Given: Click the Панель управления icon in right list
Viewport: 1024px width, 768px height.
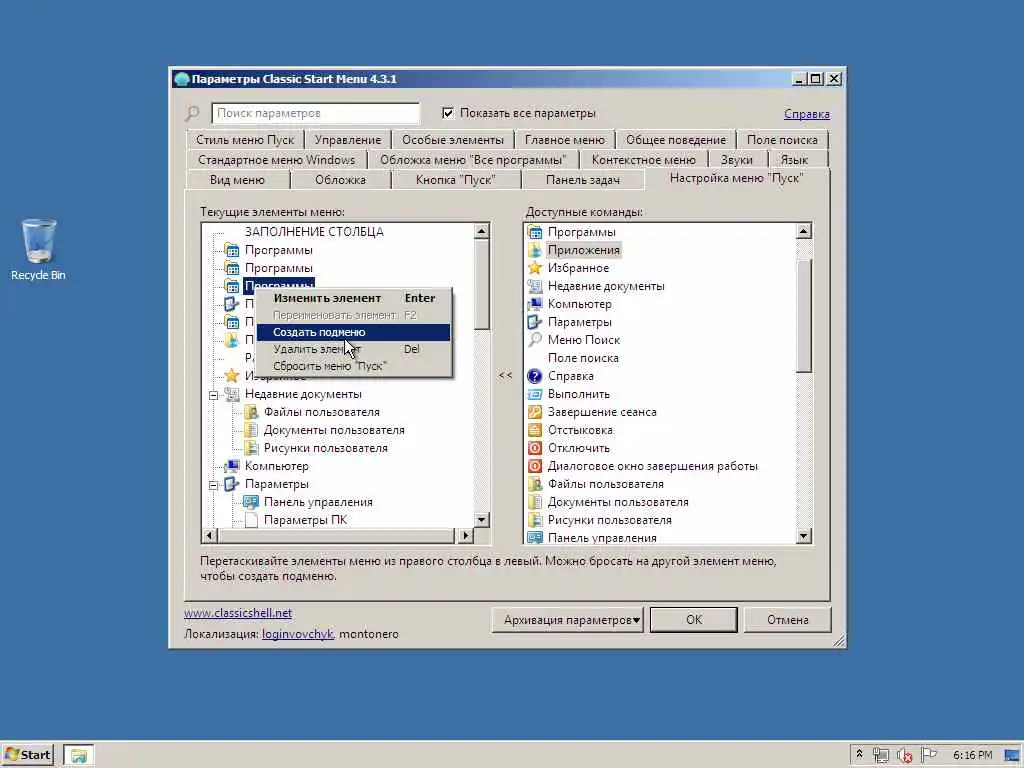Looking at the screenshot, I should click(535, 537).
